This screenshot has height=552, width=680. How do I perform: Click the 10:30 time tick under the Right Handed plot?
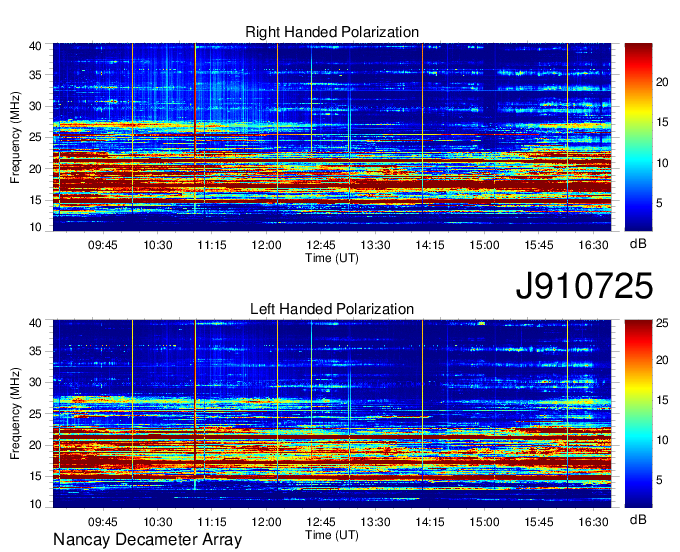[158, 245]
